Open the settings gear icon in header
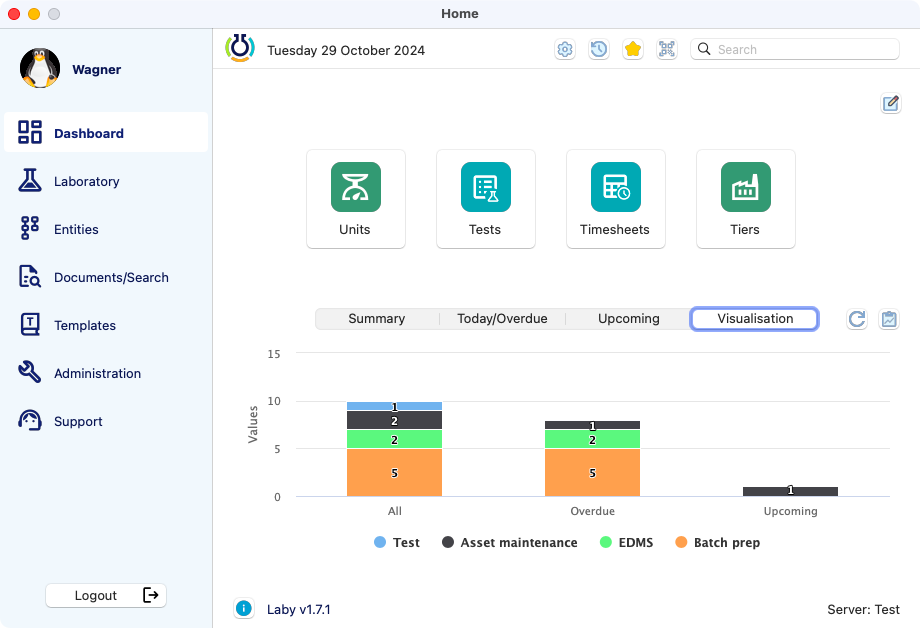 click(x=564, y=49)
